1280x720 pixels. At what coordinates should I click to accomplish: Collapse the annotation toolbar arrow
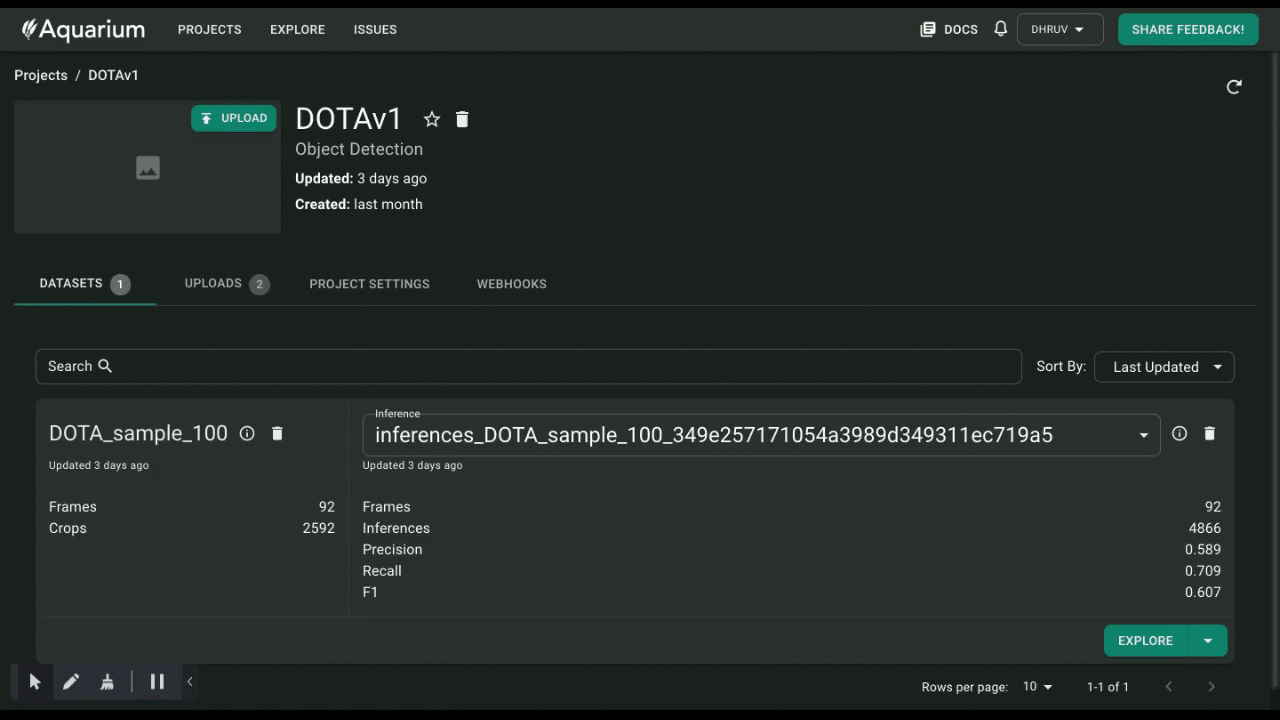[x=190, y=682]
